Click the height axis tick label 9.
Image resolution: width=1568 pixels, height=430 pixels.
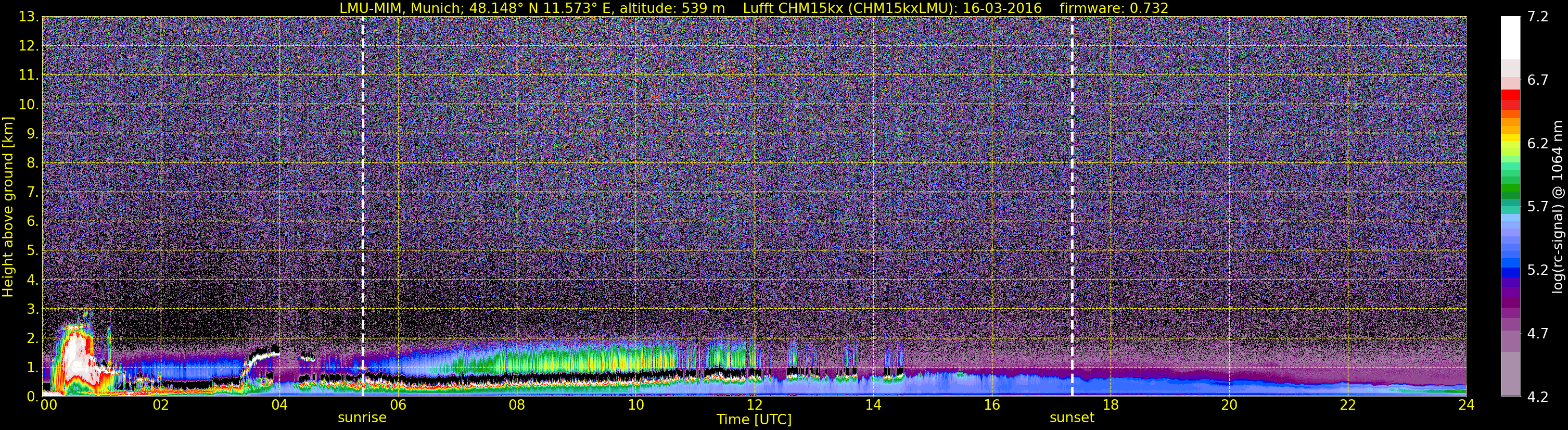point(32,134)
